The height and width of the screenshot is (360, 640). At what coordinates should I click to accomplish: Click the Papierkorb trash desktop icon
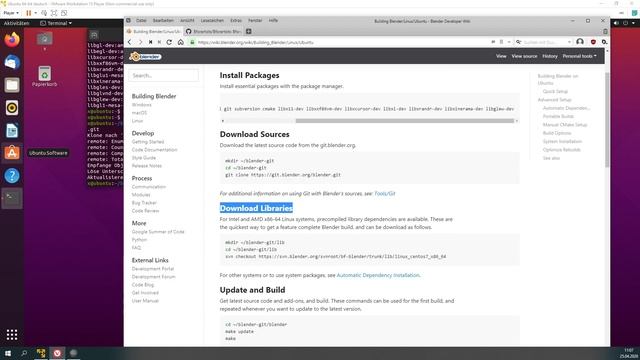[44, 76]
